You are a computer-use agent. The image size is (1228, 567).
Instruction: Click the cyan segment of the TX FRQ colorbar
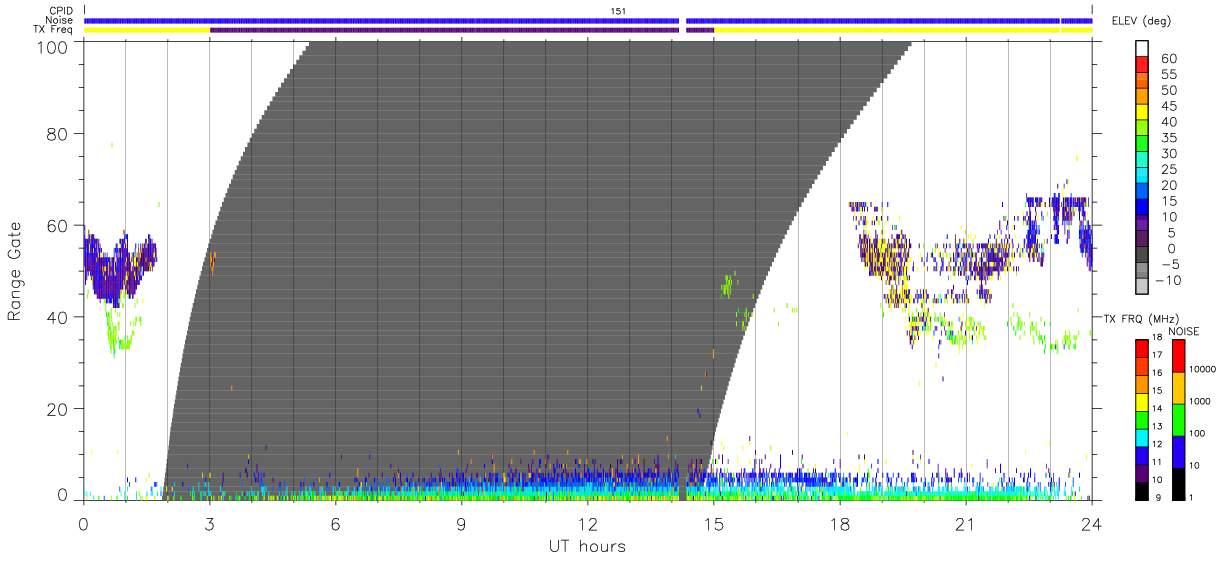tap(1141, 436)
